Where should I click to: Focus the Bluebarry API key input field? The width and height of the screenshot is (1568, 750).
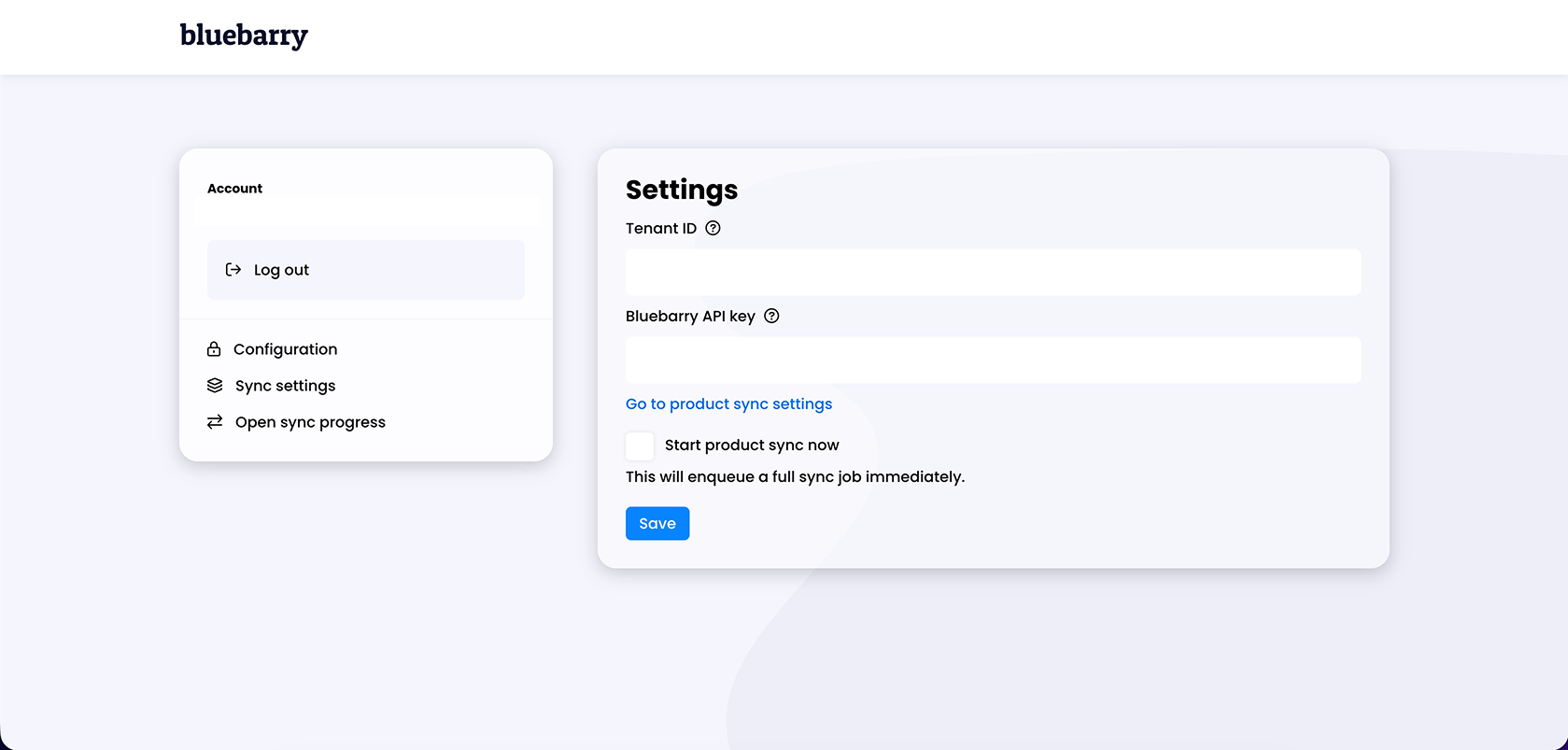(x=994, y=360)
